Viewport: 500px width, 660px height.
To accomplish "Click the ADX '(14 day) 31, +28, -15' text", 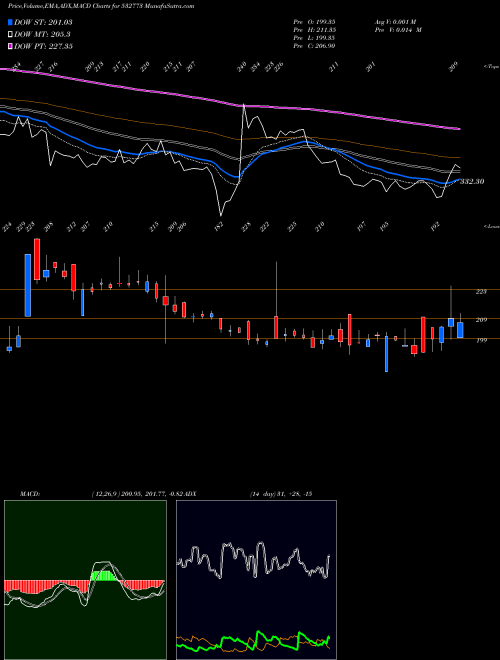I will [281, 493].
